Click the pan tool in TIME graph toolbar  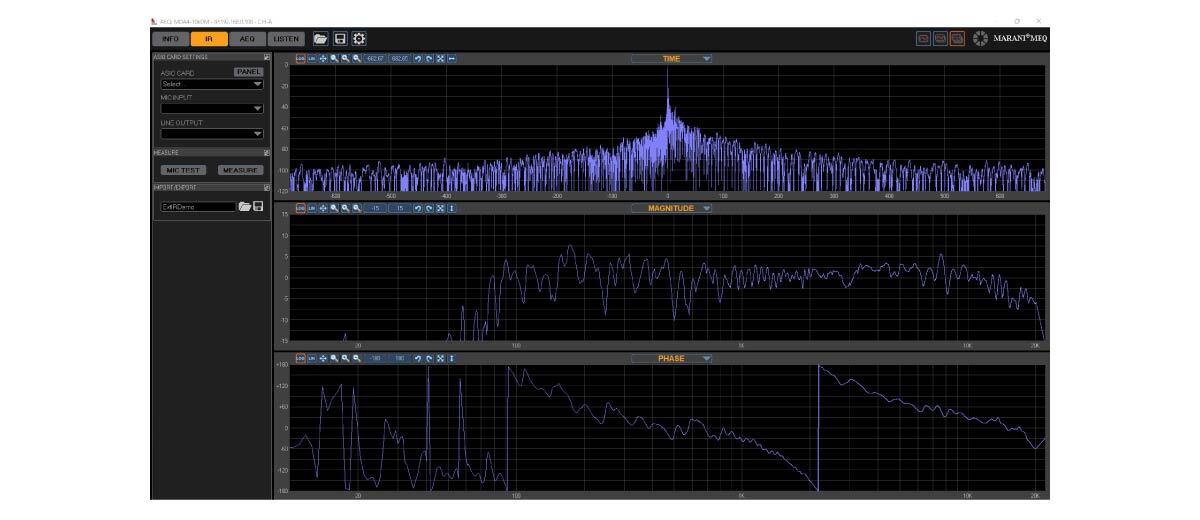point(322,59)
